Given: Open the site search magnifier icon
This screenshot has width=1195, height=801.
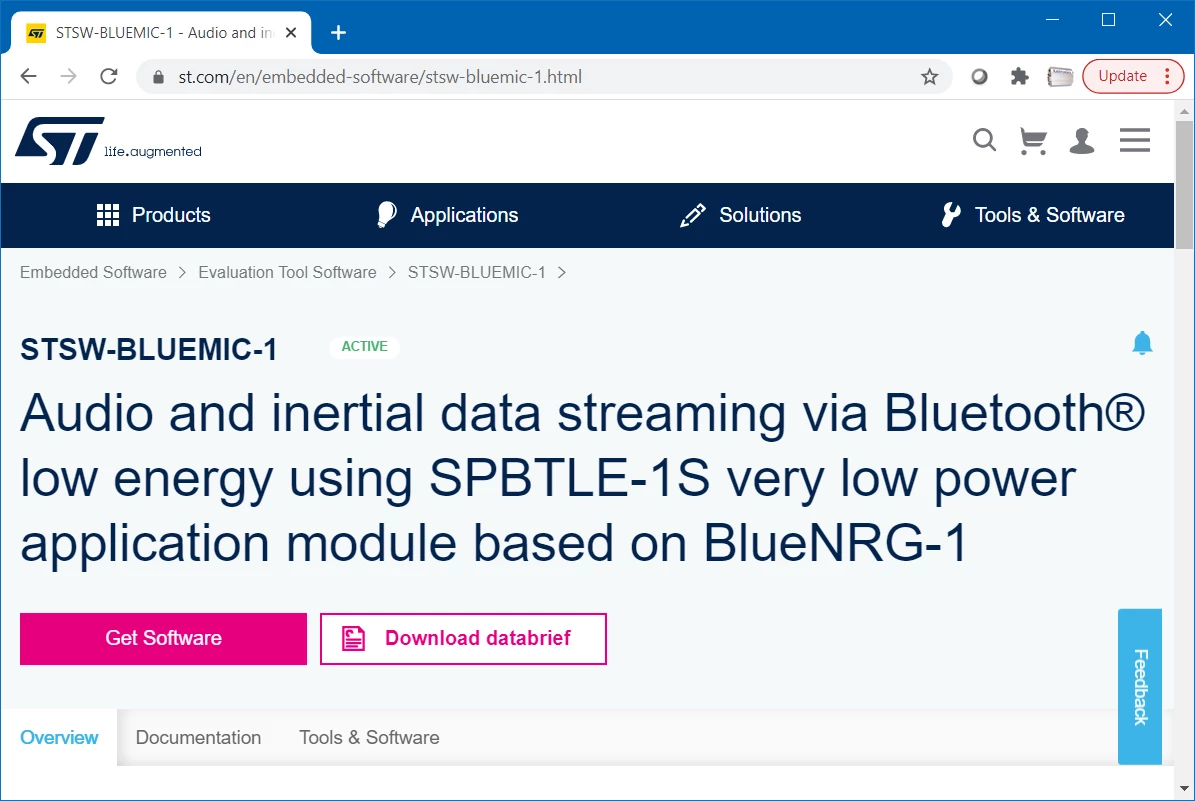Looking at the screenshot, I should (x=984, y=140).
